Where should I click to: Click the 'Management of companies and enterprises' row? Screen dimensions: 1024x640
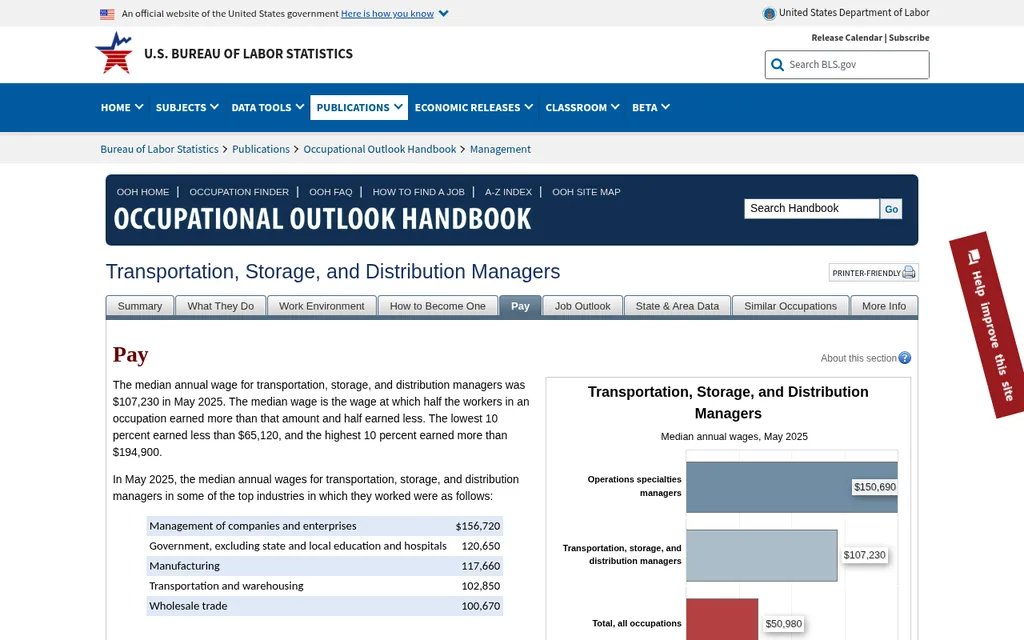click(325, 526)
